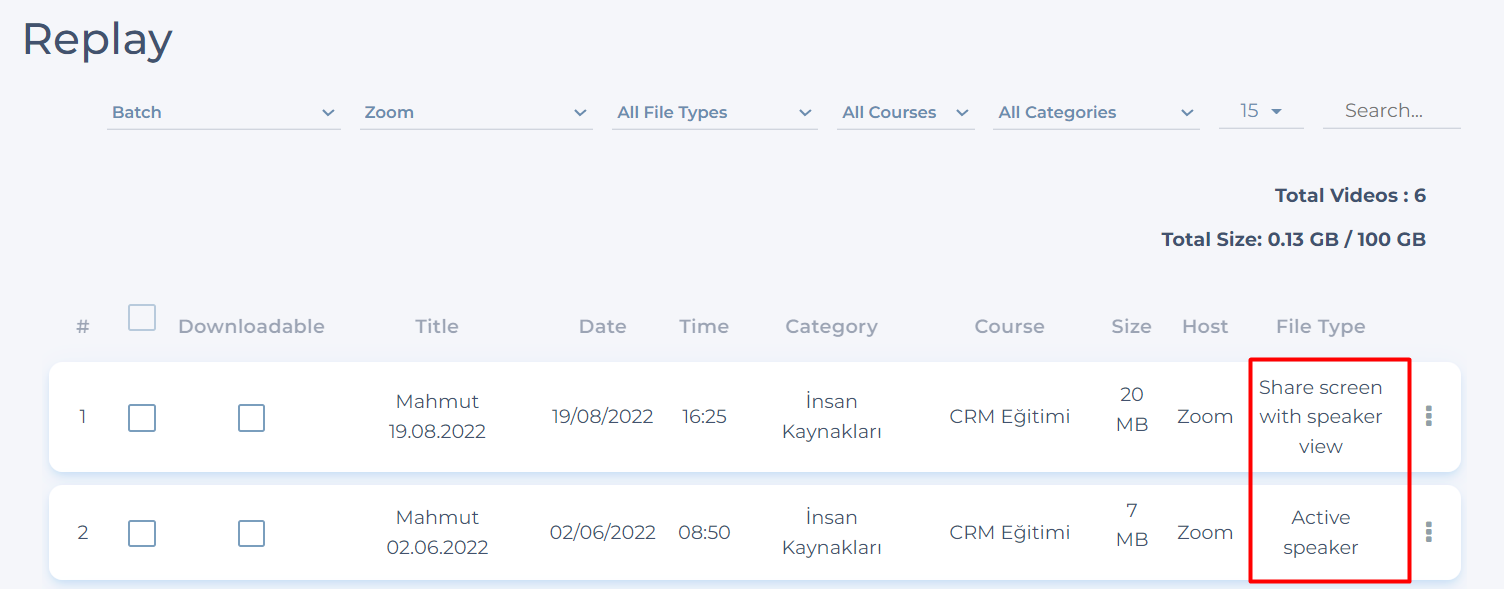Image resolution: width=1504 pixels, height=589 pixels.
Task: Select row 2 checkbox for Mahmut 02.06.2022
Action: pos(142,533)
